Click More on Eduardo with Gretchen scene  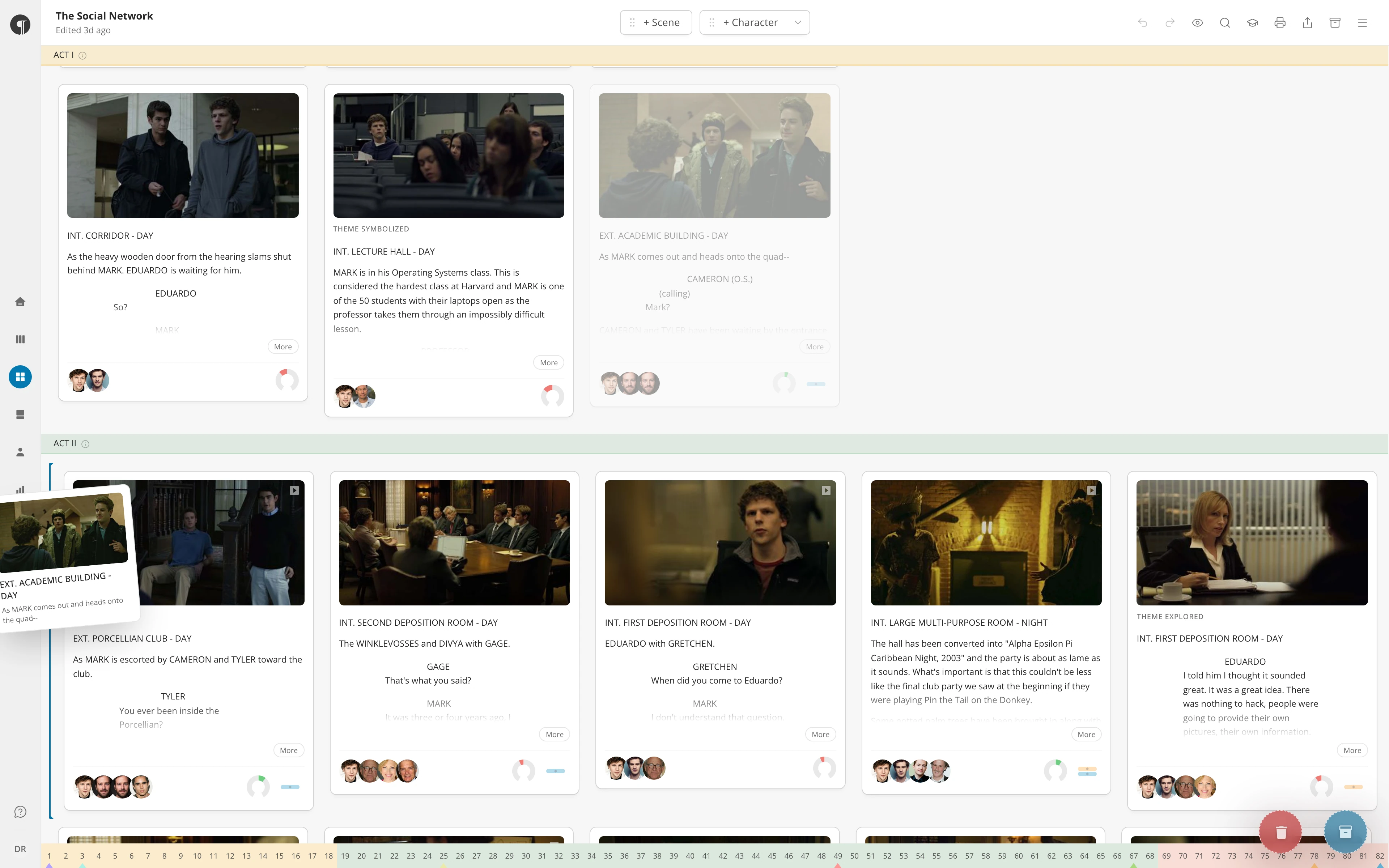click(820, 734)
